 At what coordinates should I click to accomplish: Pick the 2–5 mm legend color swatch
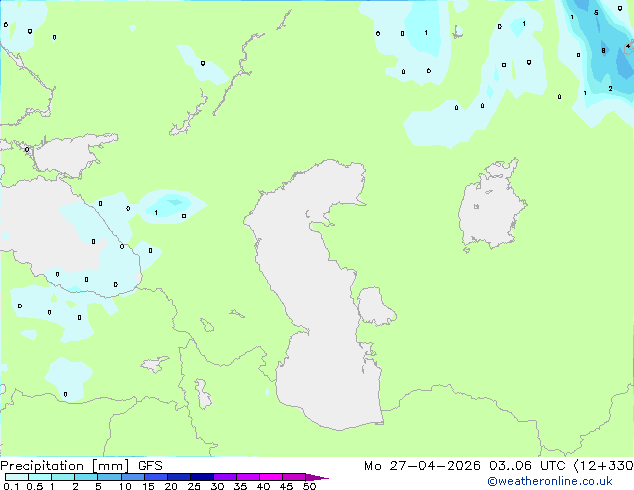[x=86, y=477]
